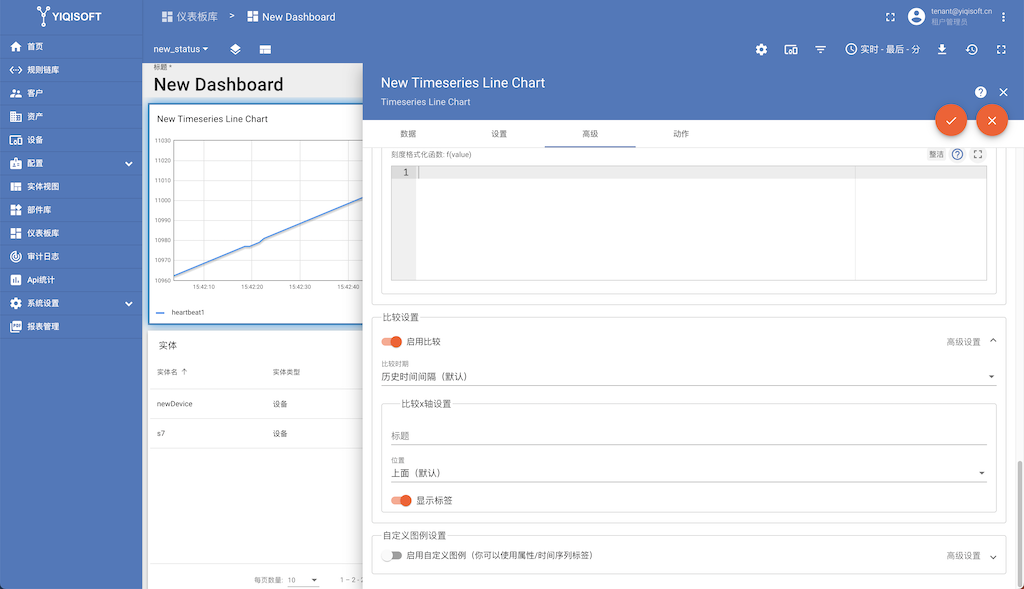Switch to the 设置 tab
The height and width of the screenshot is (589, 1024).
(x=499, y=134)
